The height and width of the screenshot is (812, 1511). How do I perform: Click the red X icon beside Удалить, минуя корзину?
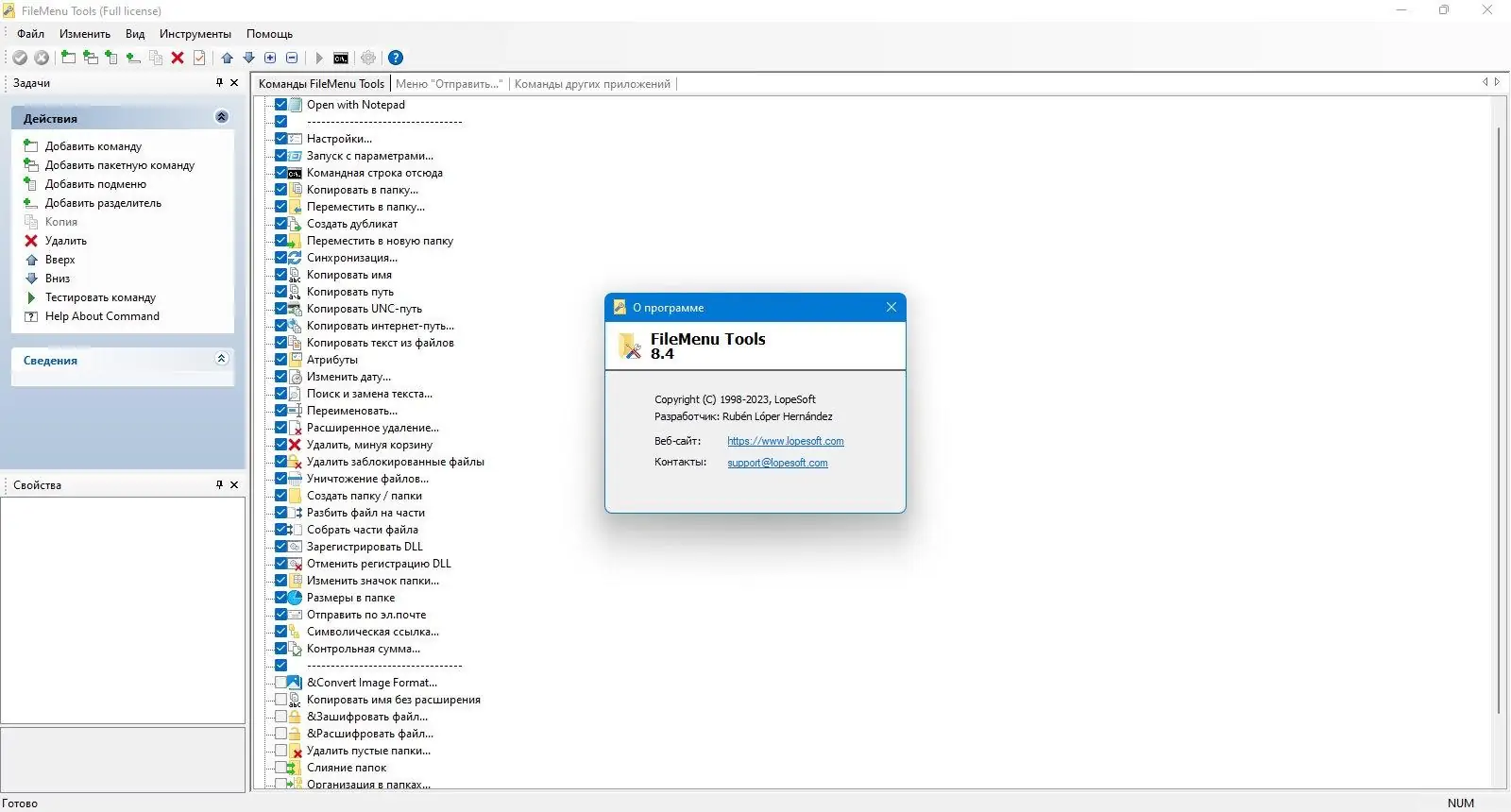295,445
